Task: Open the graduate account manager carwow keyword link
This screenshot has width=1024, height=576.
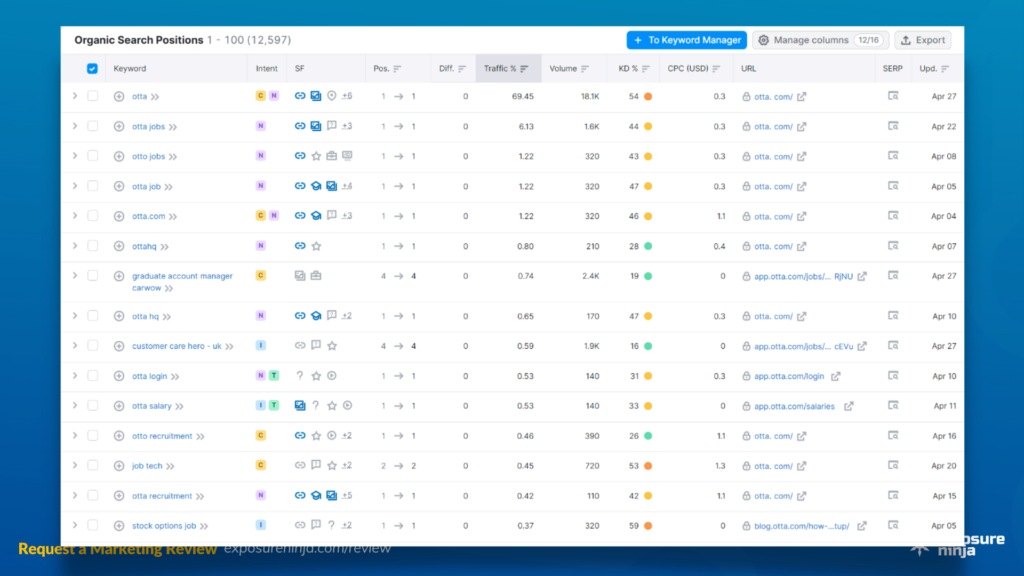Action: pyautogui.click(x=182, y=281)
